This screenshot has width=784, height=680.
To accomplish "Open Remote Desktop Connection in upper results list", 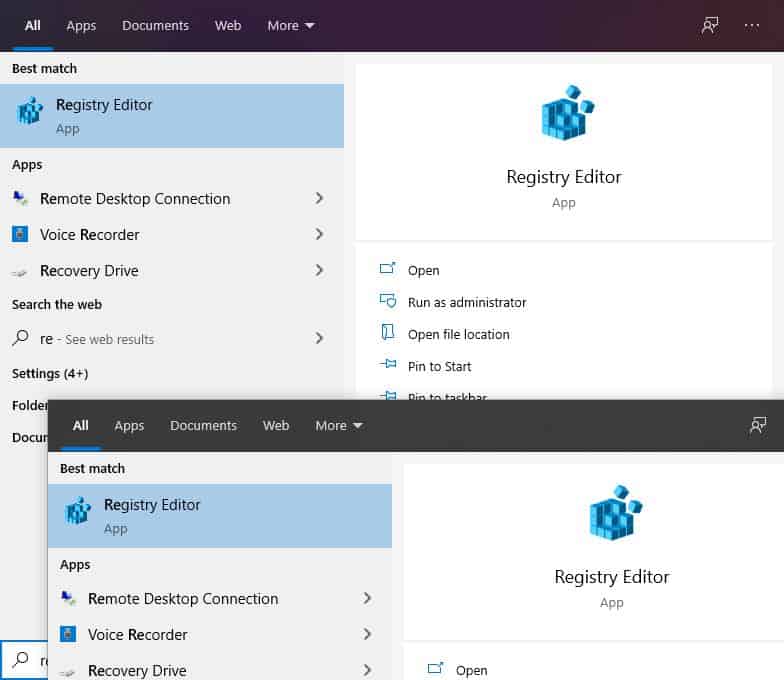I will point(172,199).
